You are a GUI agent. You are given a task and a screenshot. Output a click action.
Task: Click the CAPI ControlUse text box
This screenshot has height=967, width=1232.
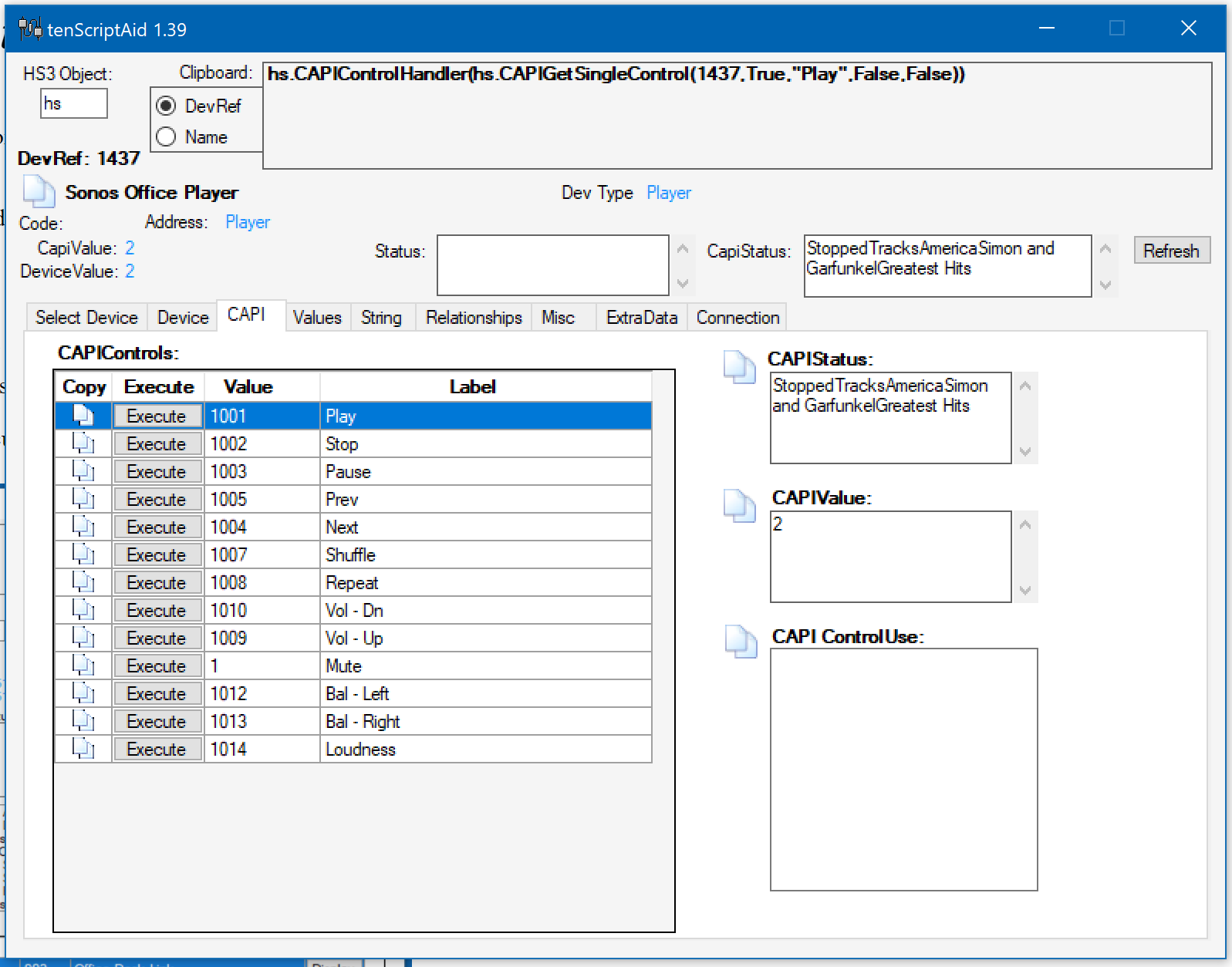click(x=904, y=770)
